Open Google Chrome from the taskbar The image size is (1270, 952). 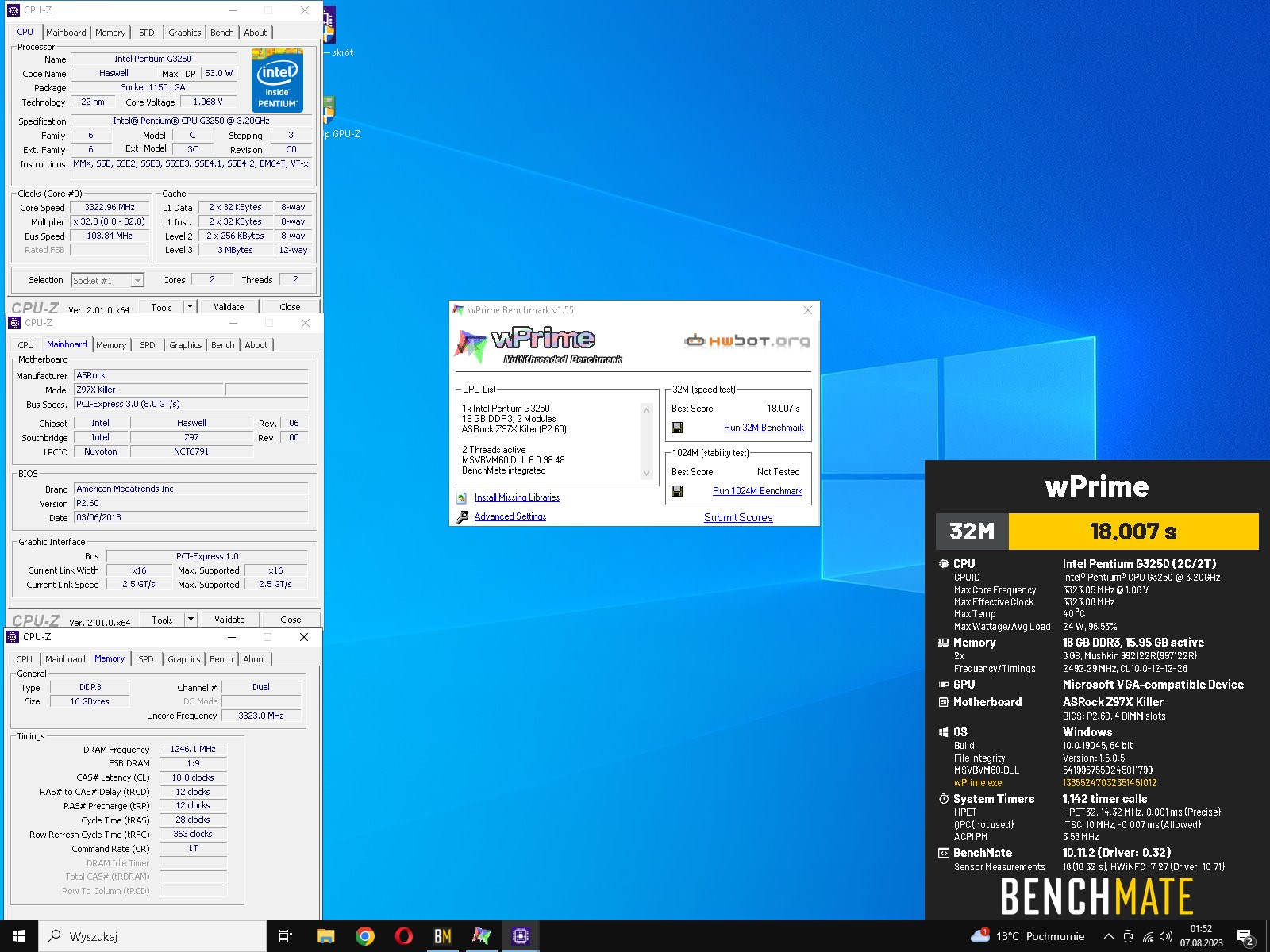coord(365,936)
